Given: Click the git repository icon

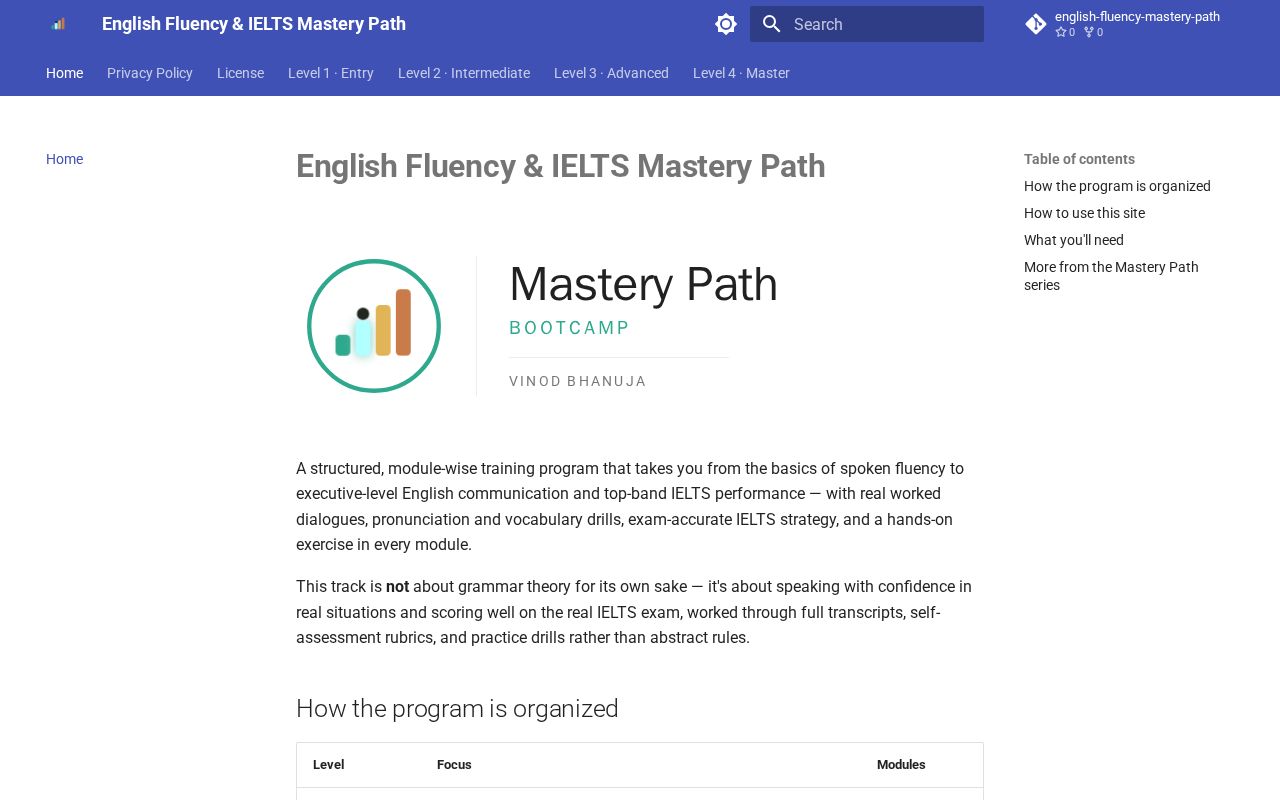Looking at the screenshot, I should [x=1036, y=24].
